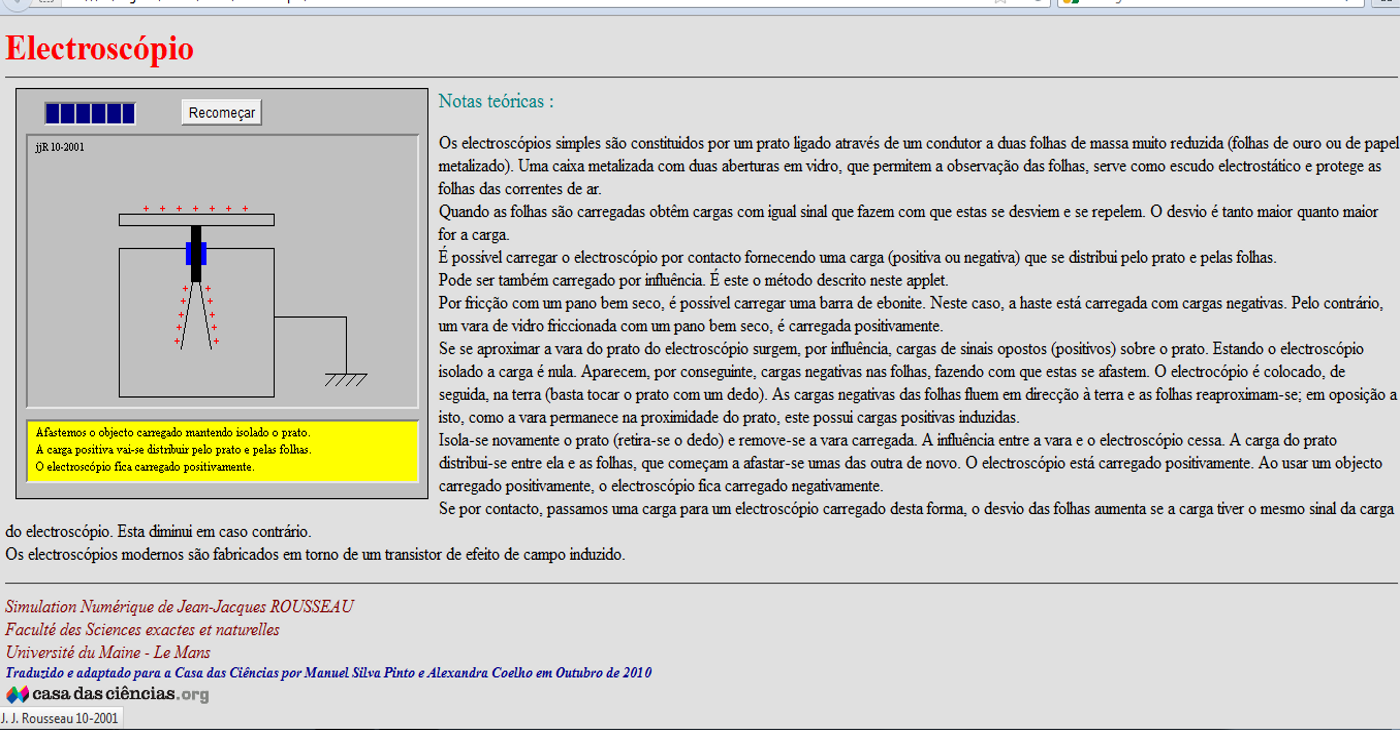The height and width of the screenshot is (730, 1400).
Task: Click 'Faculté des Sciences exactes et naturelles'
Action: 142,630
